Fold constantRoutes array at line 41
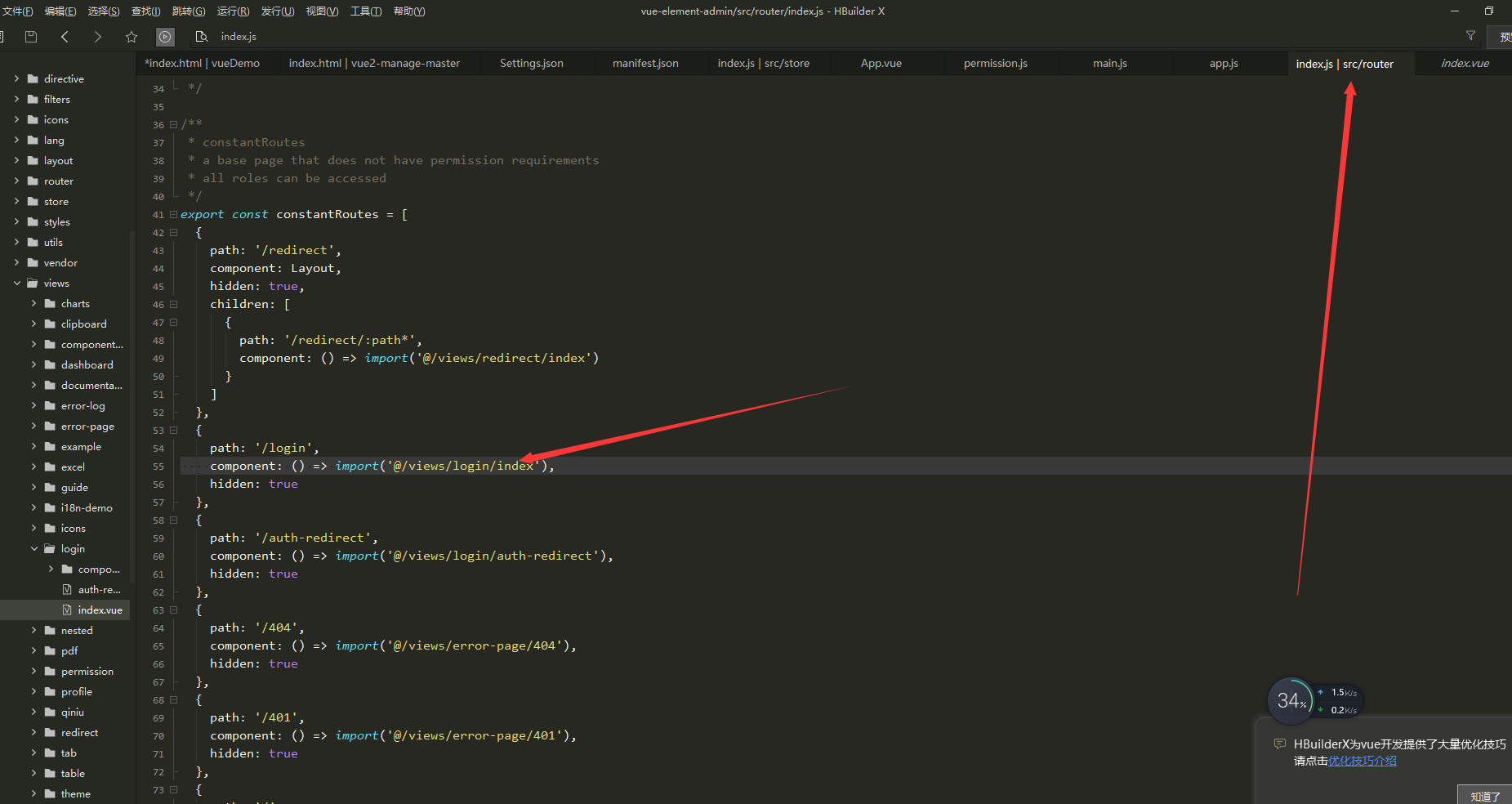1512x804 pixels. [x=173, y=215]
